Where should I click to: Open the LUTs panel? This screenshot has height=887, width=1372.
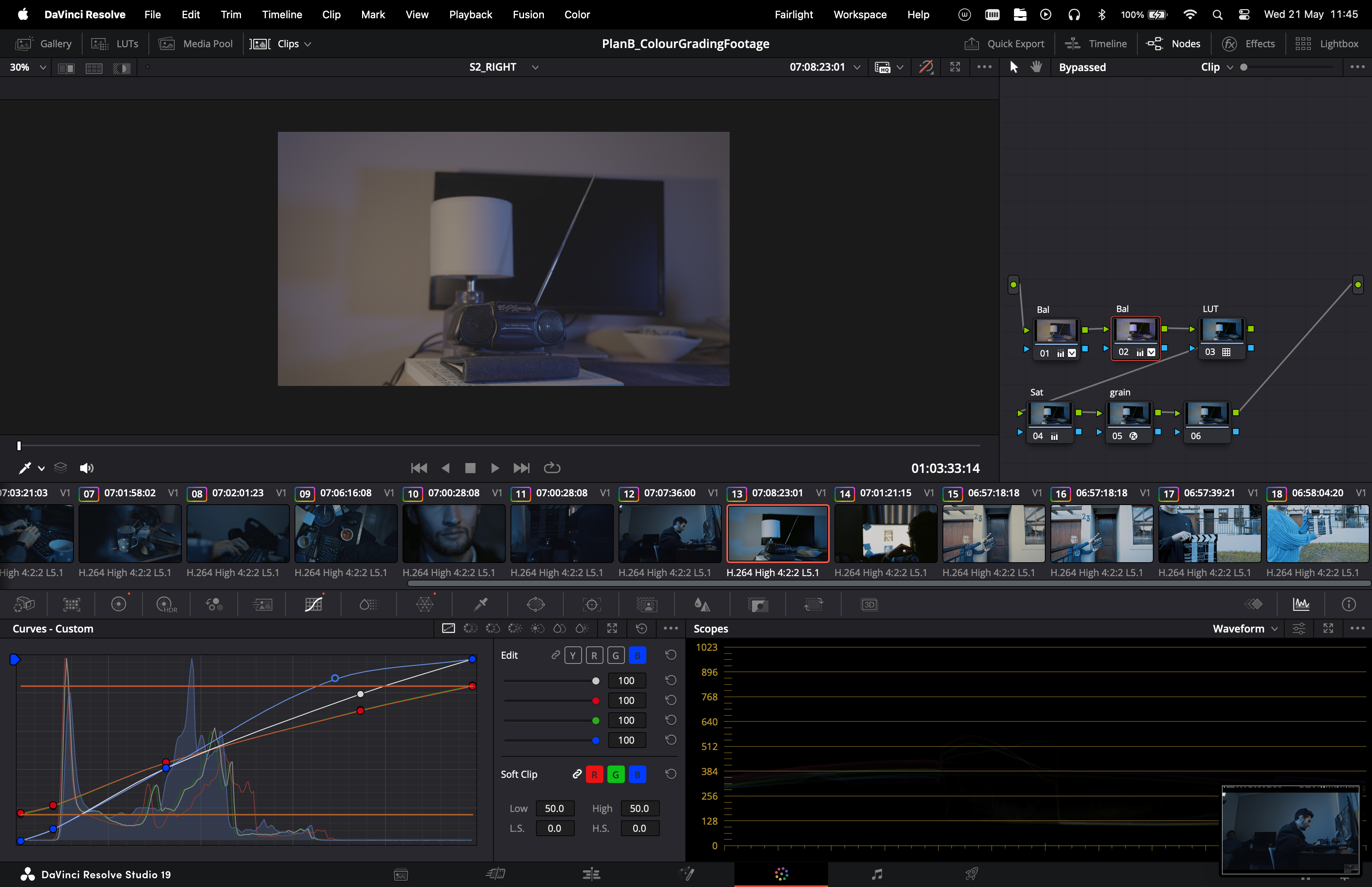(x=115, y=44)
